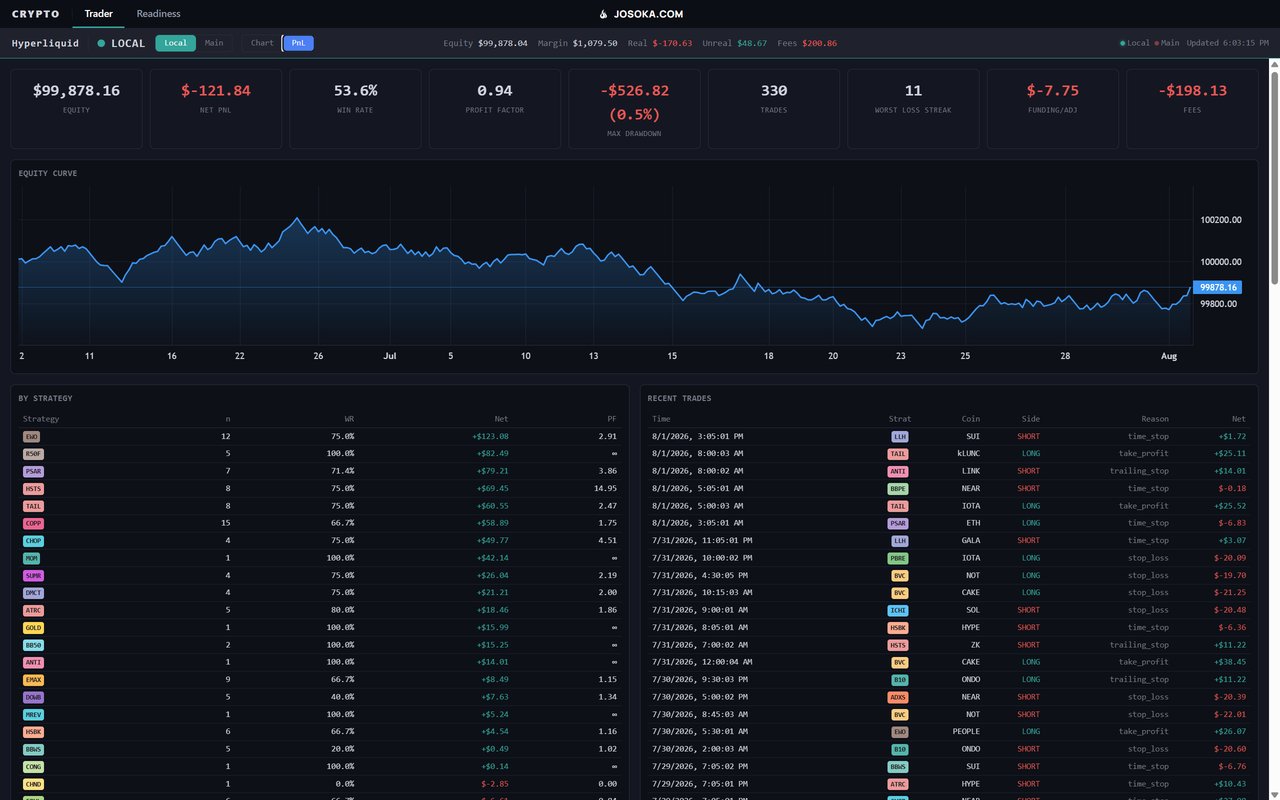Screen dimensions: 1280x800
Task: Switch account view to Local
Action: (x=175, y=43)
